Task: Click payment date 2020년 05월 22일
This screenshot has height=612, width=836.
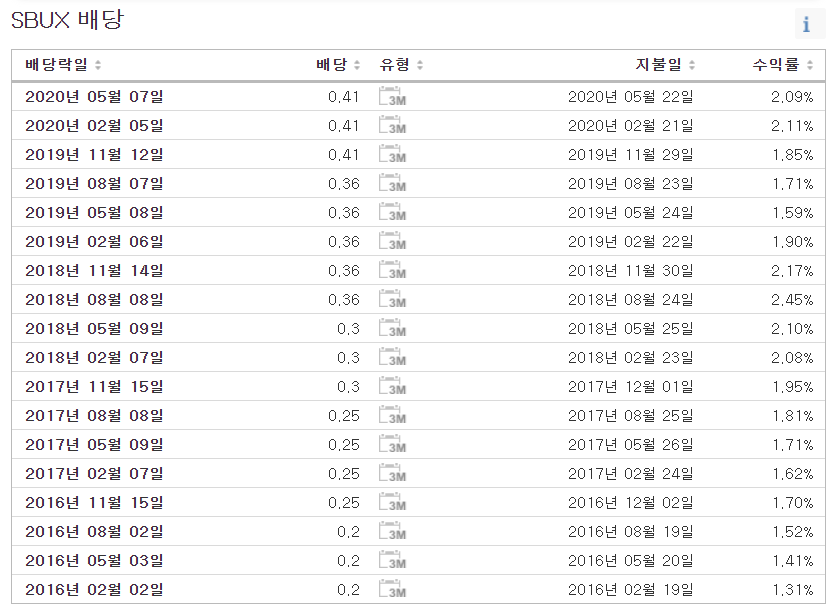Action: coord(631,96)
